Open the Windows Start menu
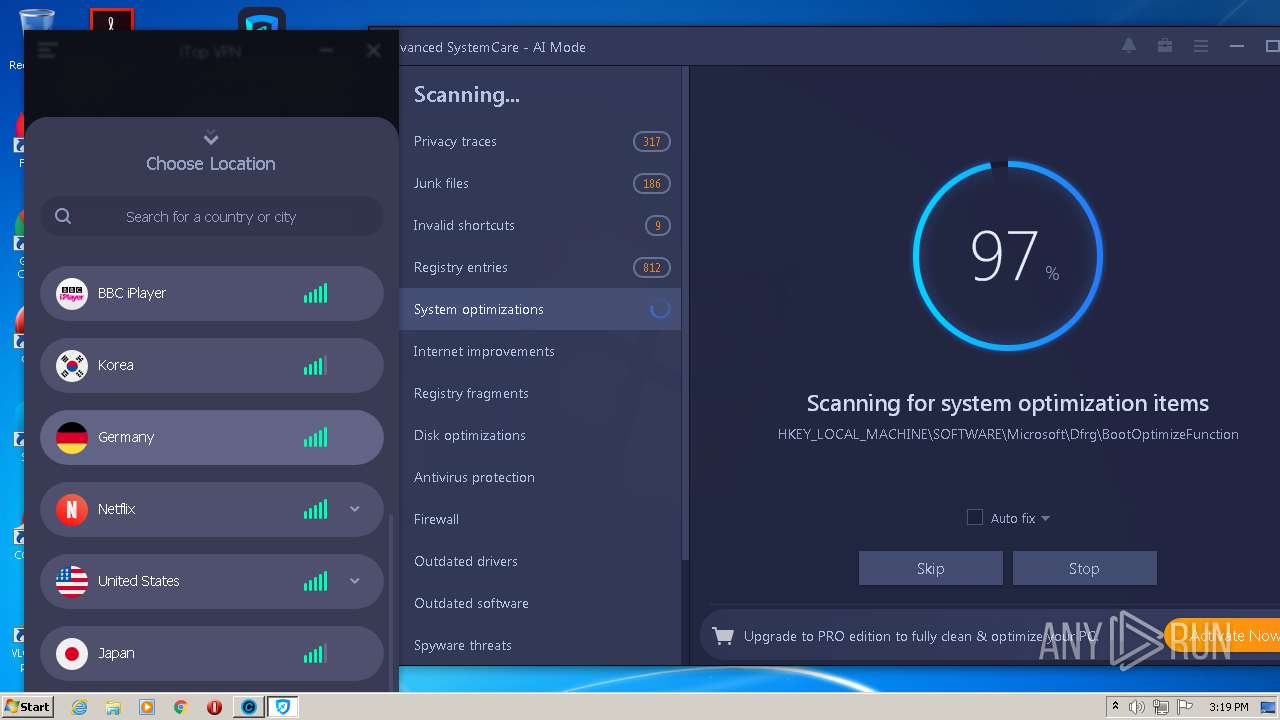The height and width of the screenshot is (720, 1280). (27, 706)
